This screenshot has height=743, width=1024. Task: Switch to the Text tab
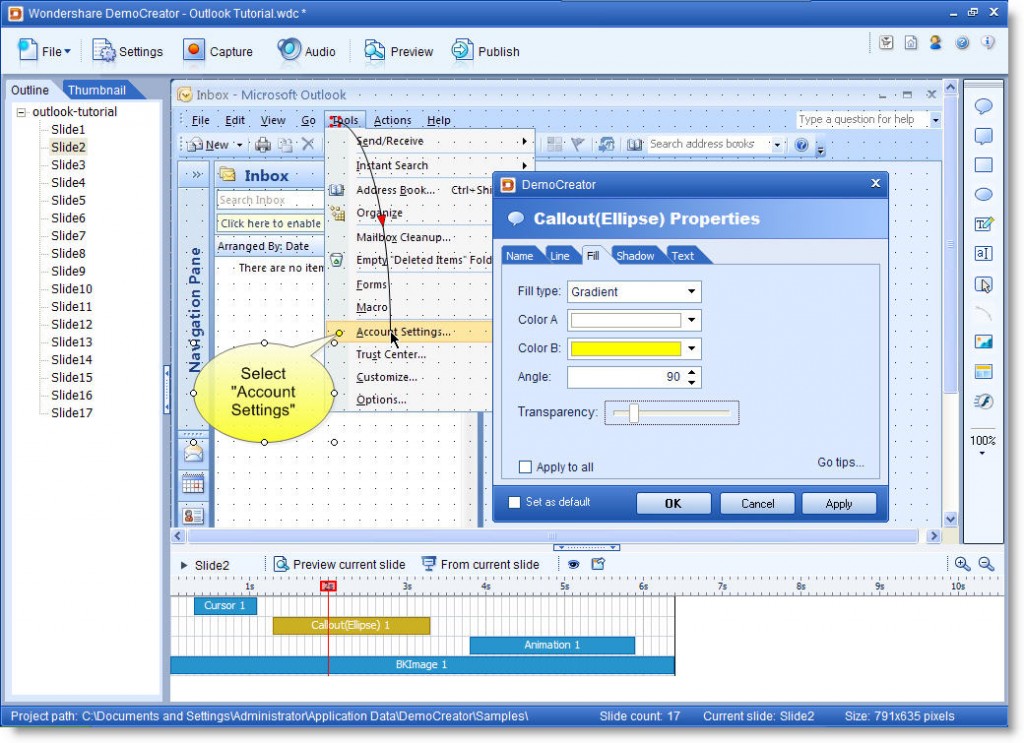point(682,256)
